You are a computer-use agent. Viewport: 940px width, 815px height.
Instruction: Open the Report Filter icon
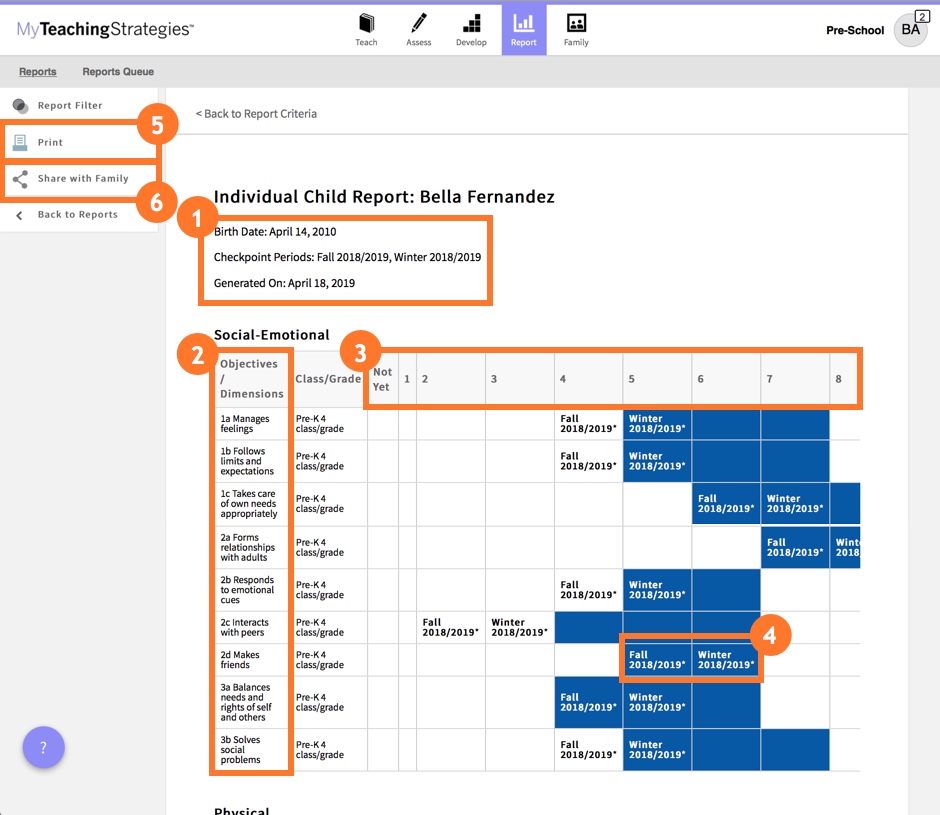click(20, 106)
